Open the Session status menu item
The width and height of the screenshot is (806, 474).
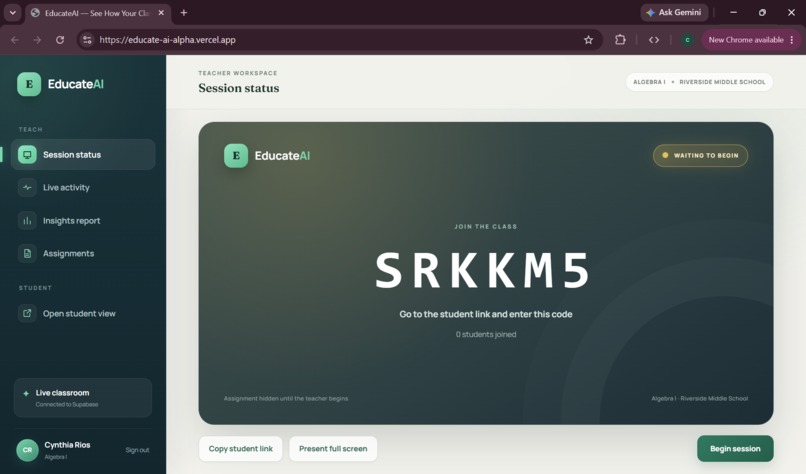pyautogui.click(x=83, y=155)
